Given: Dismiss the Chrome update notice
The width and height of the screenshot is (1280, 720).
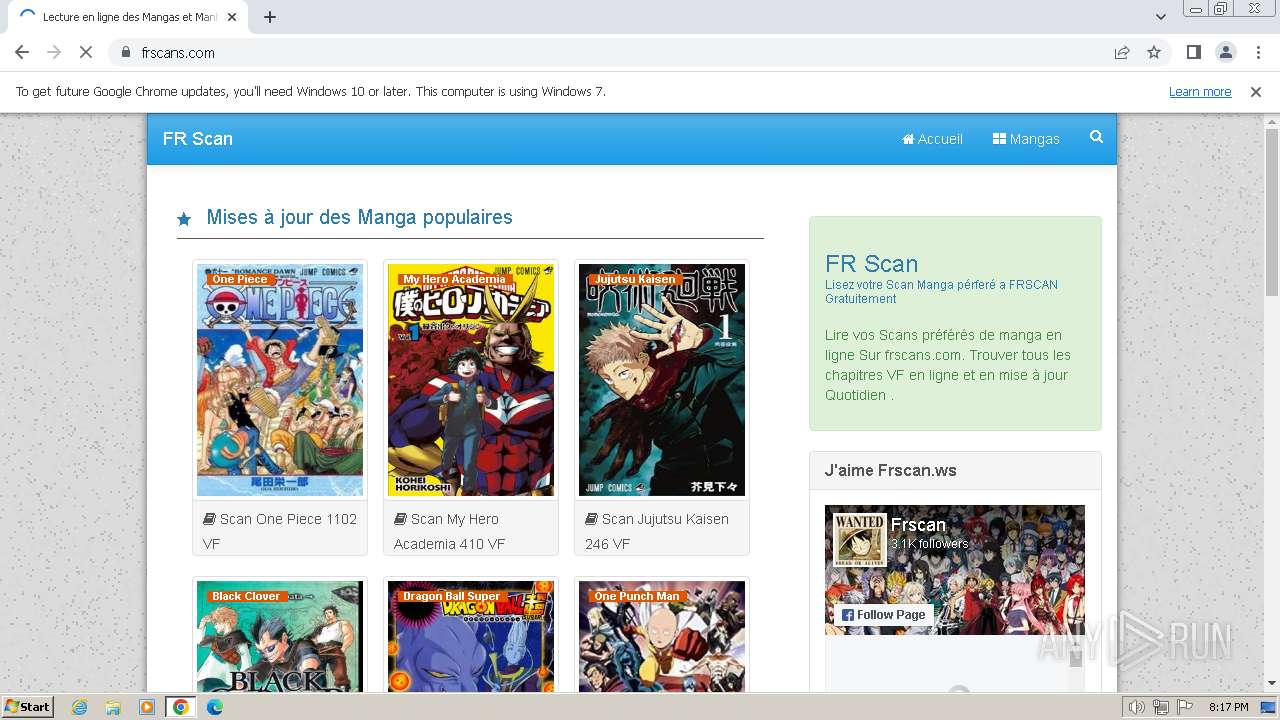Looking at the screenshot, I should click(x=1256, y=92).
